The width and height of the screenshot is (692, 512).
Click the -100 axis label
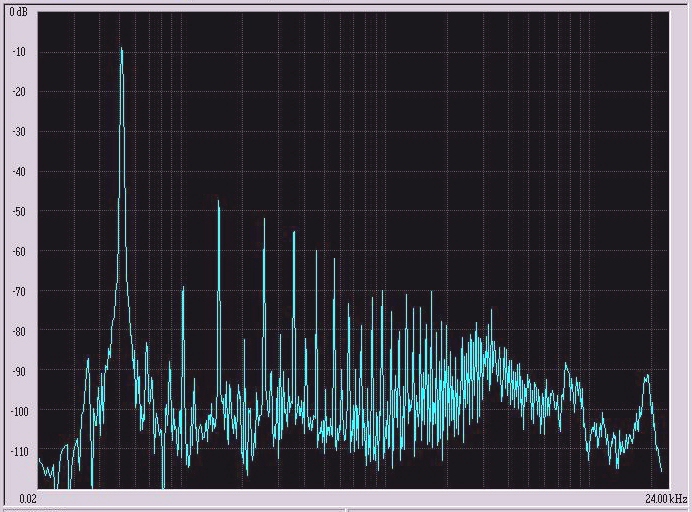(x=19, y=411)
